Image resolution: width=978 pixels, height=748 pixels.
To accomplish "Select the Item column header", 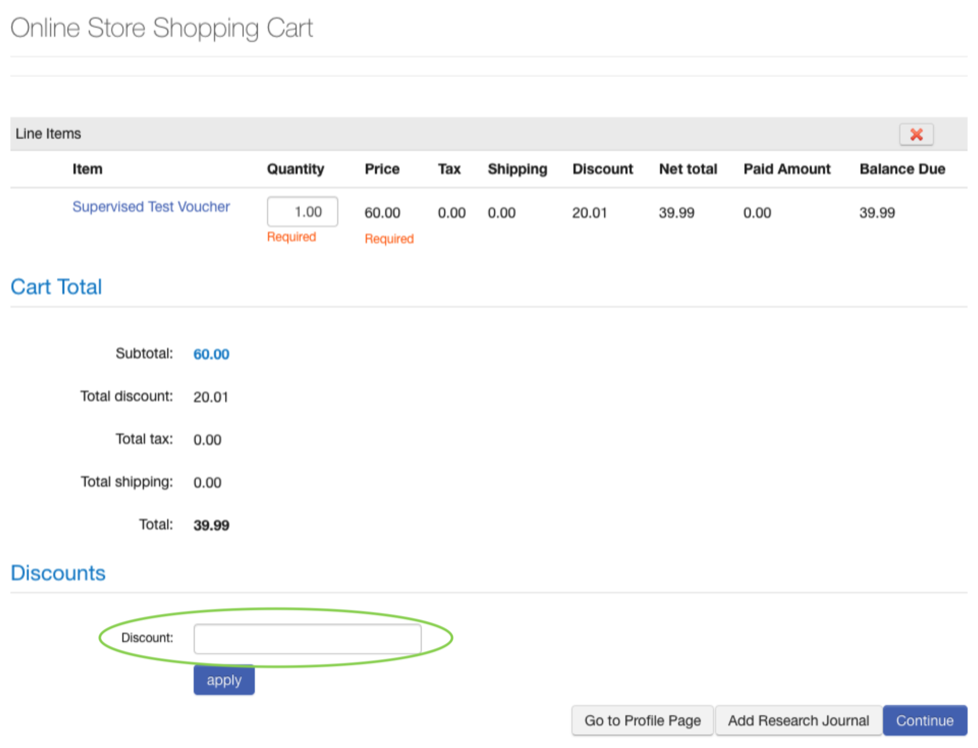I will 87,169.
